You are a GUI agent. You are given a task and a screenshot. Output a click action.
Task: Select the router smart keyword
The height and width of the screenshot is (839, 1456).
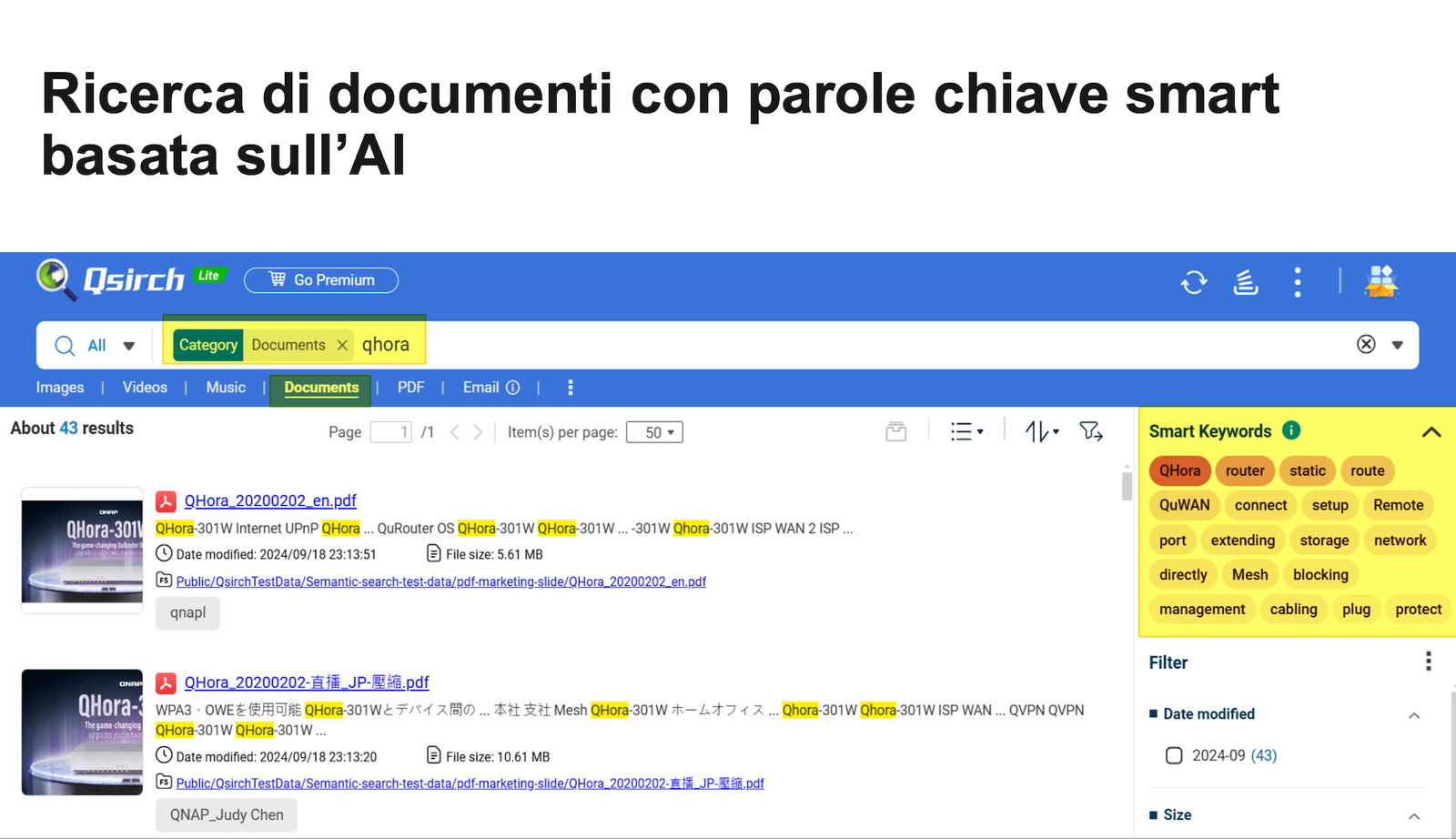point(1245,470)
